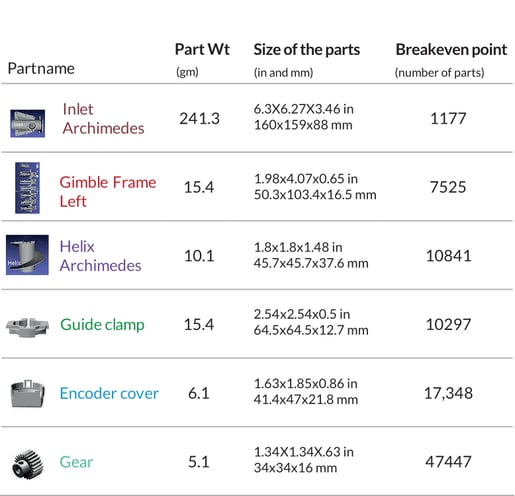515x496 pixels.
Task: Select the Guide clamp part name
Action: (x=102, y=325)
